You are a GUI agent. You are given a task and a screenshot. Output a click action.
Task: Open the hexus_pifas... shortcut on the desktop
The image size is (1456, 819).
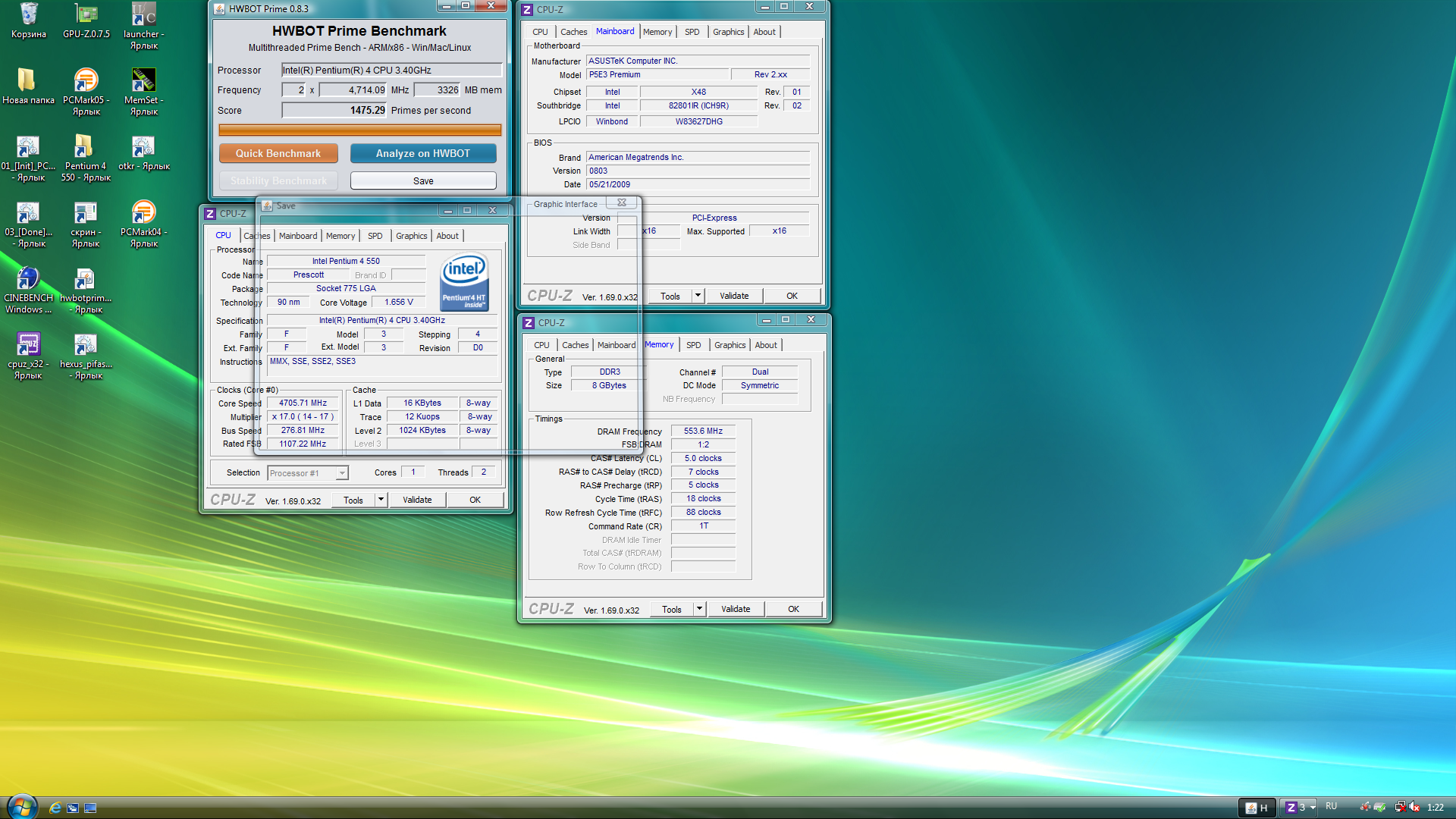pyautogui.click(x=86, y=356)
